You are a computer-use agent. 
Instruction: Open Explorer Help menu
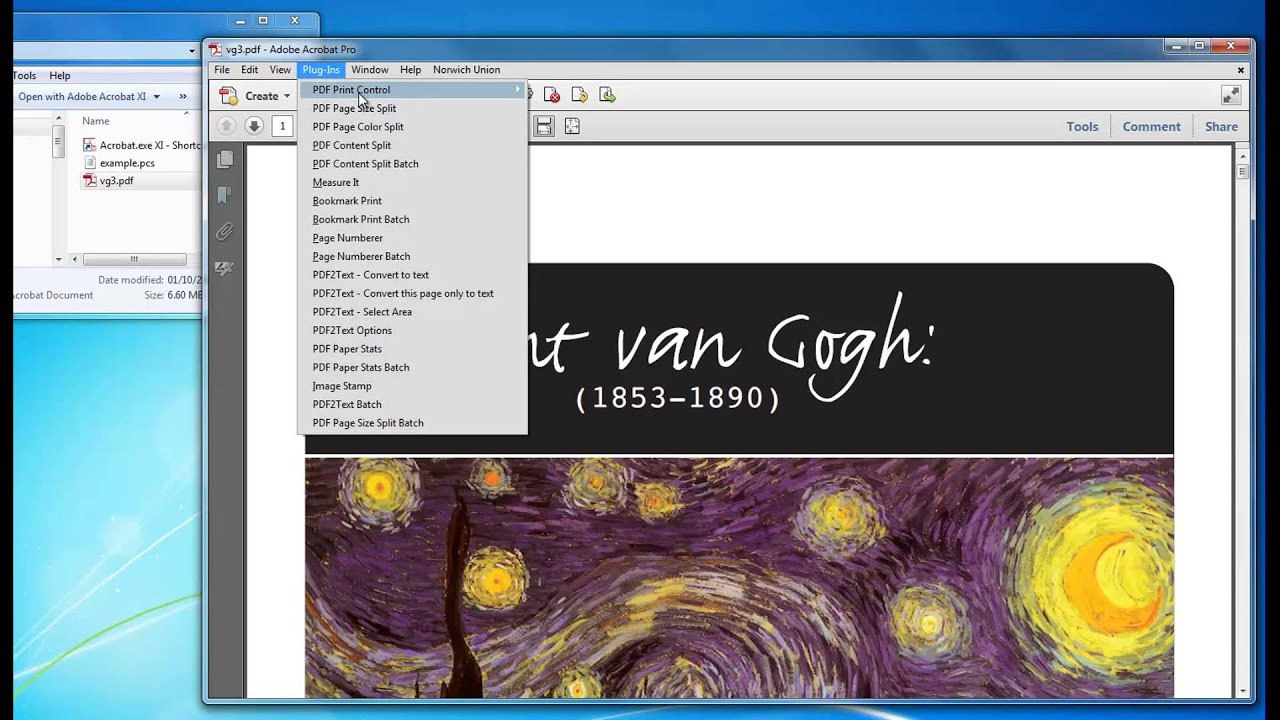[x=60, y=76]
